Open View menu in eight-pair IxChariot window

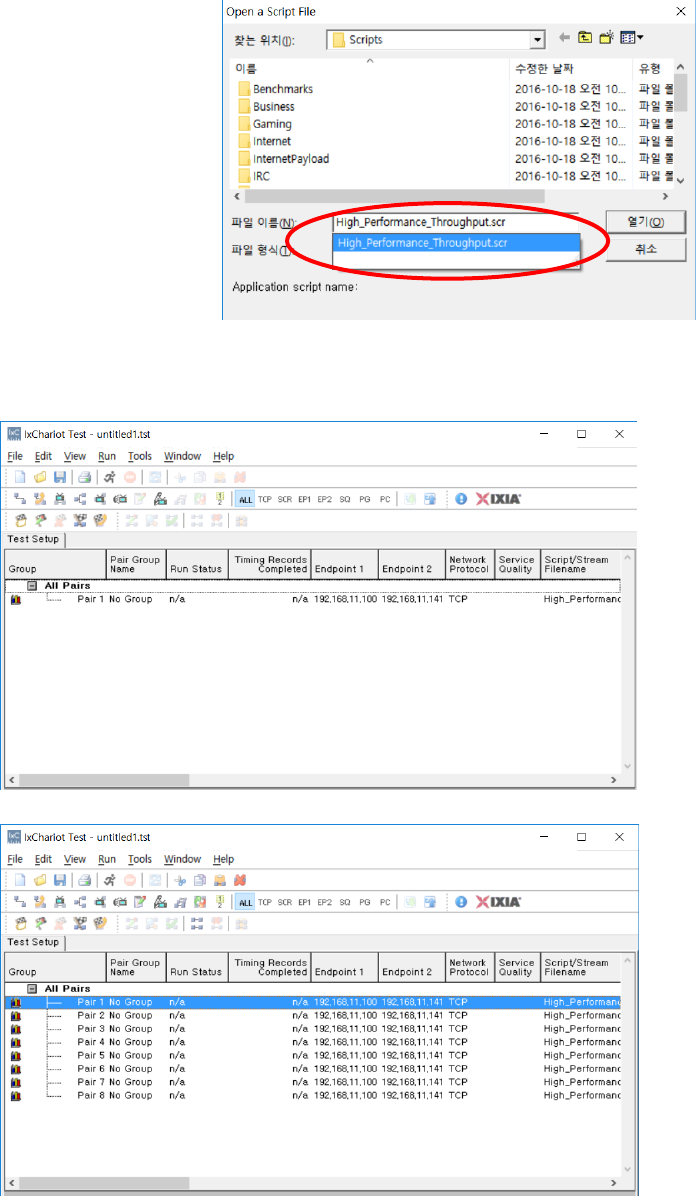pos(75,859)
